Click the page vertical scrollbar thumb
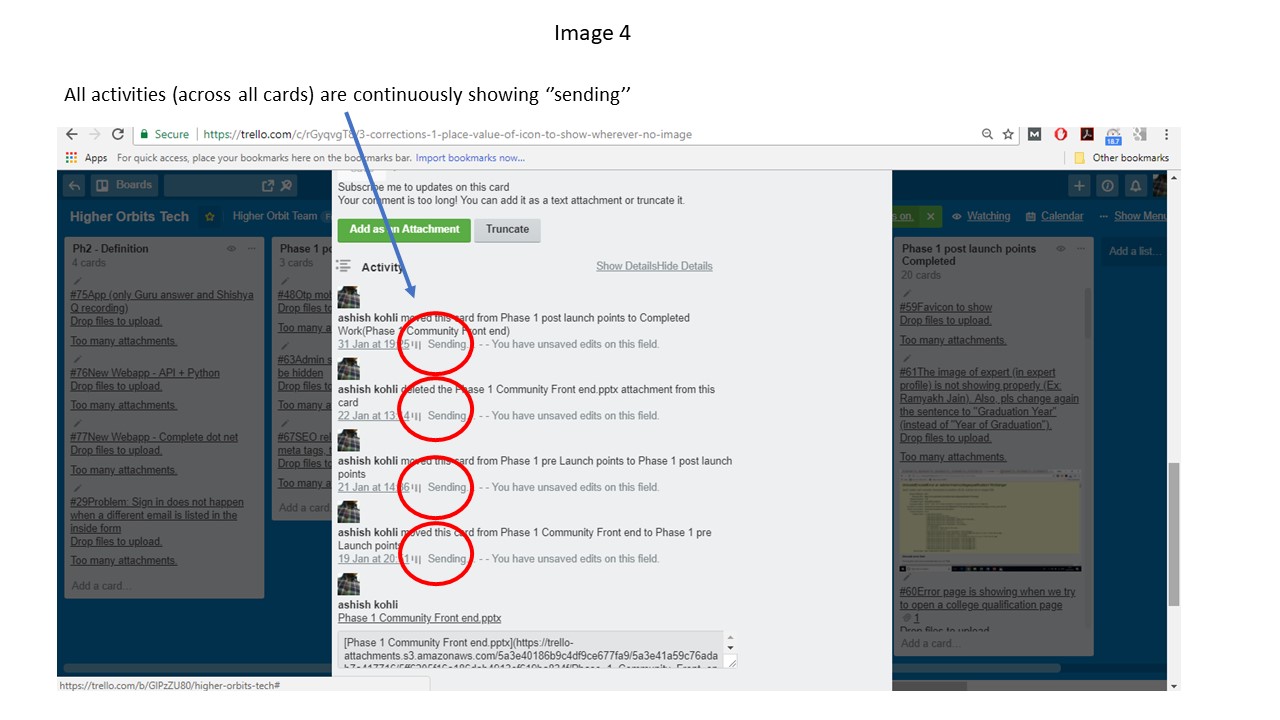Viewport: 1280px width, 720px height. [1174, 534]
